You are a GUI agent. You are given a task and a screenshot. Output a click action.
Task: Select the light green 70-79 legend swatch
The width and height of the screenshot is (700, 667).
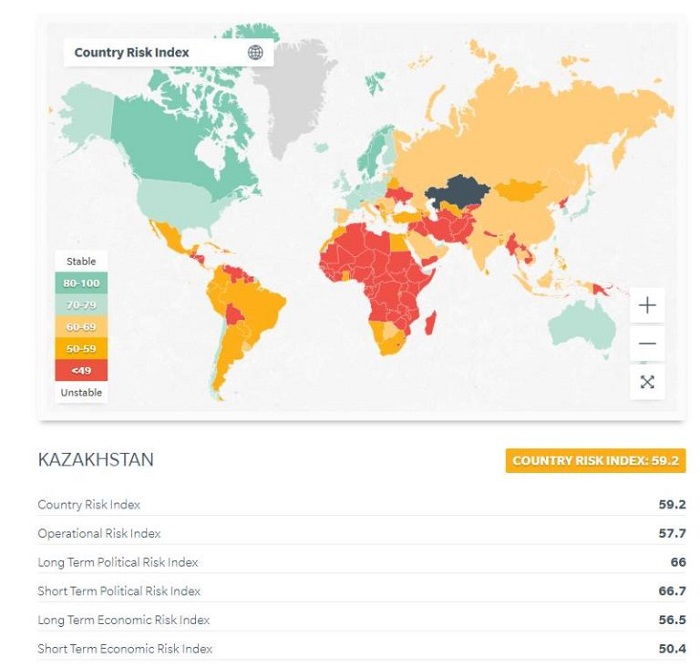click(82, 305)
